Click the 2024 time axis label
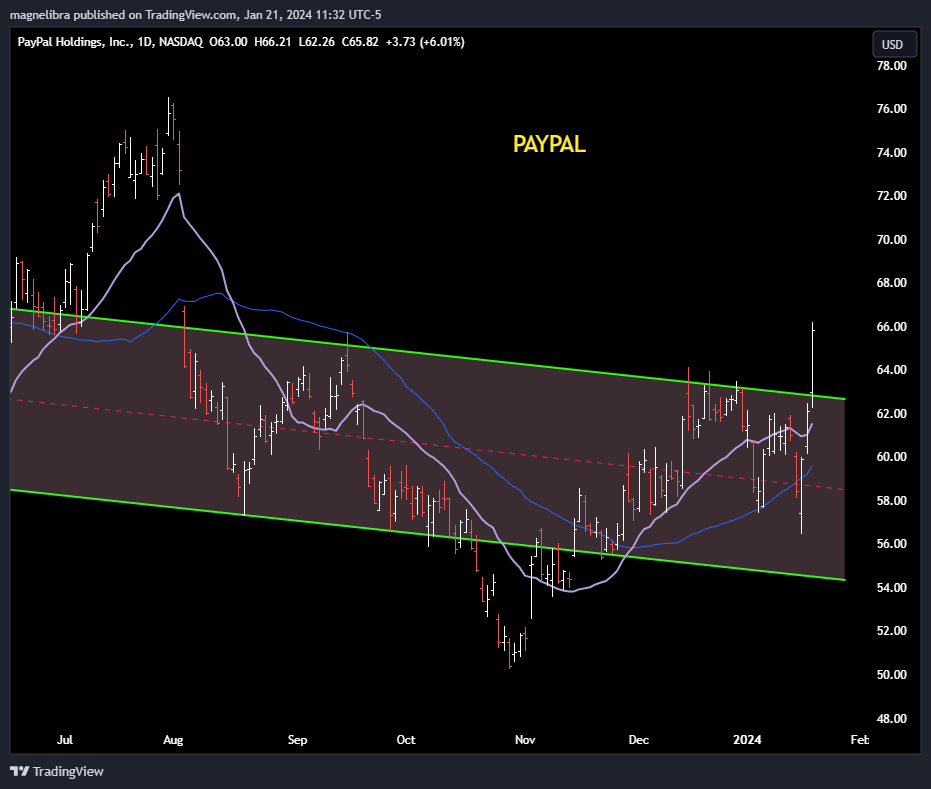Image resolution: width=931 pixels, height=789 pixels. pos(747,740)
